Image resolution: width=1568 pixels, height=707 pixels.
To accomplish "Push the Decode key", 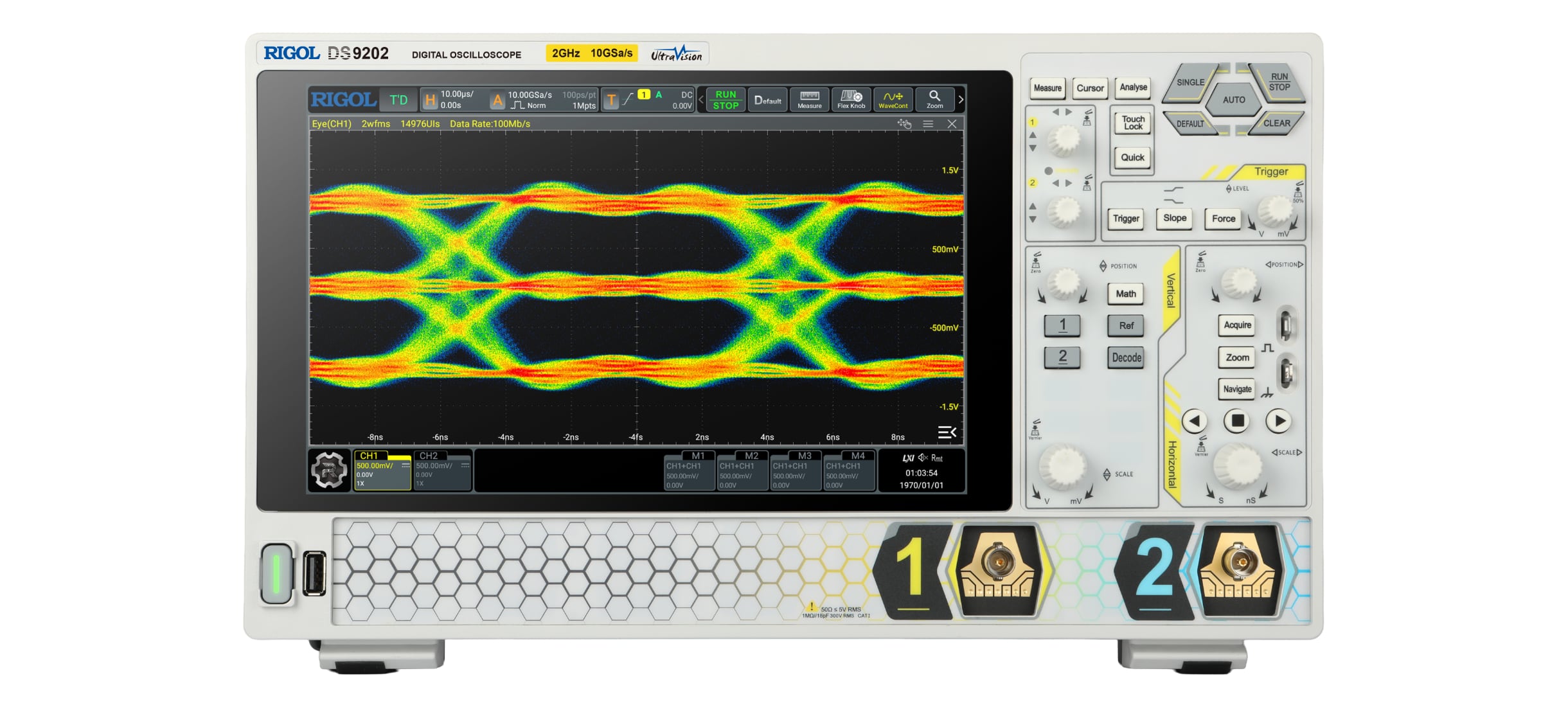I will click(x=1126, y=357).
